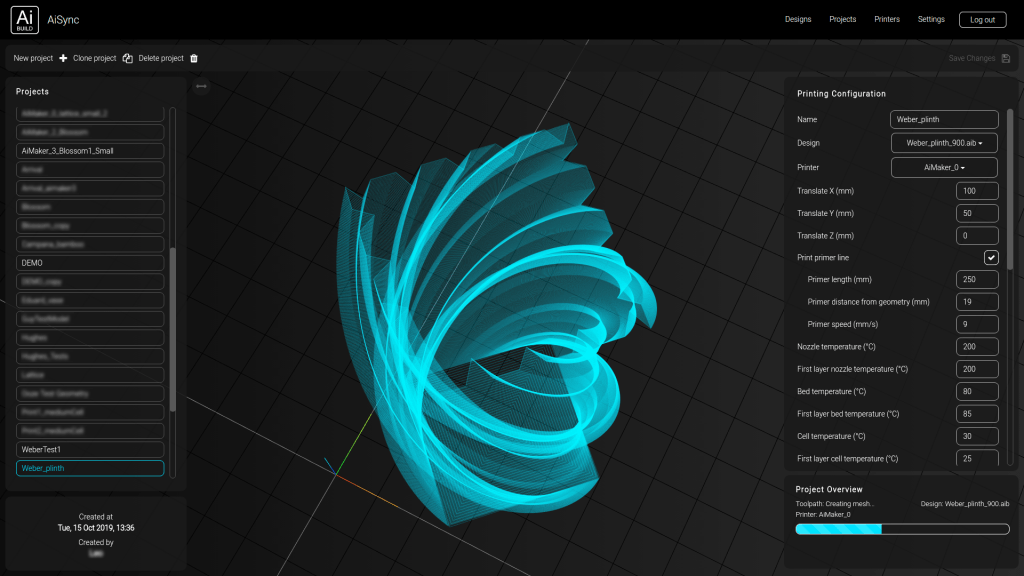Click the Primer speed (mm/s) field
Screen dimensions: 1024x576
pos(977,324)
